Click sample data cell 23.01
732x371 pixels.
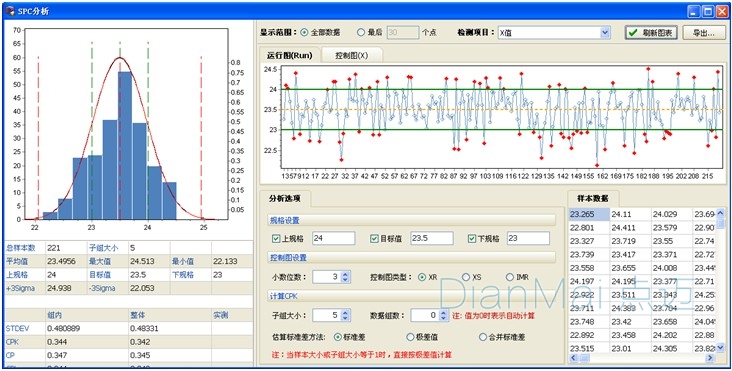coord(630,349)
